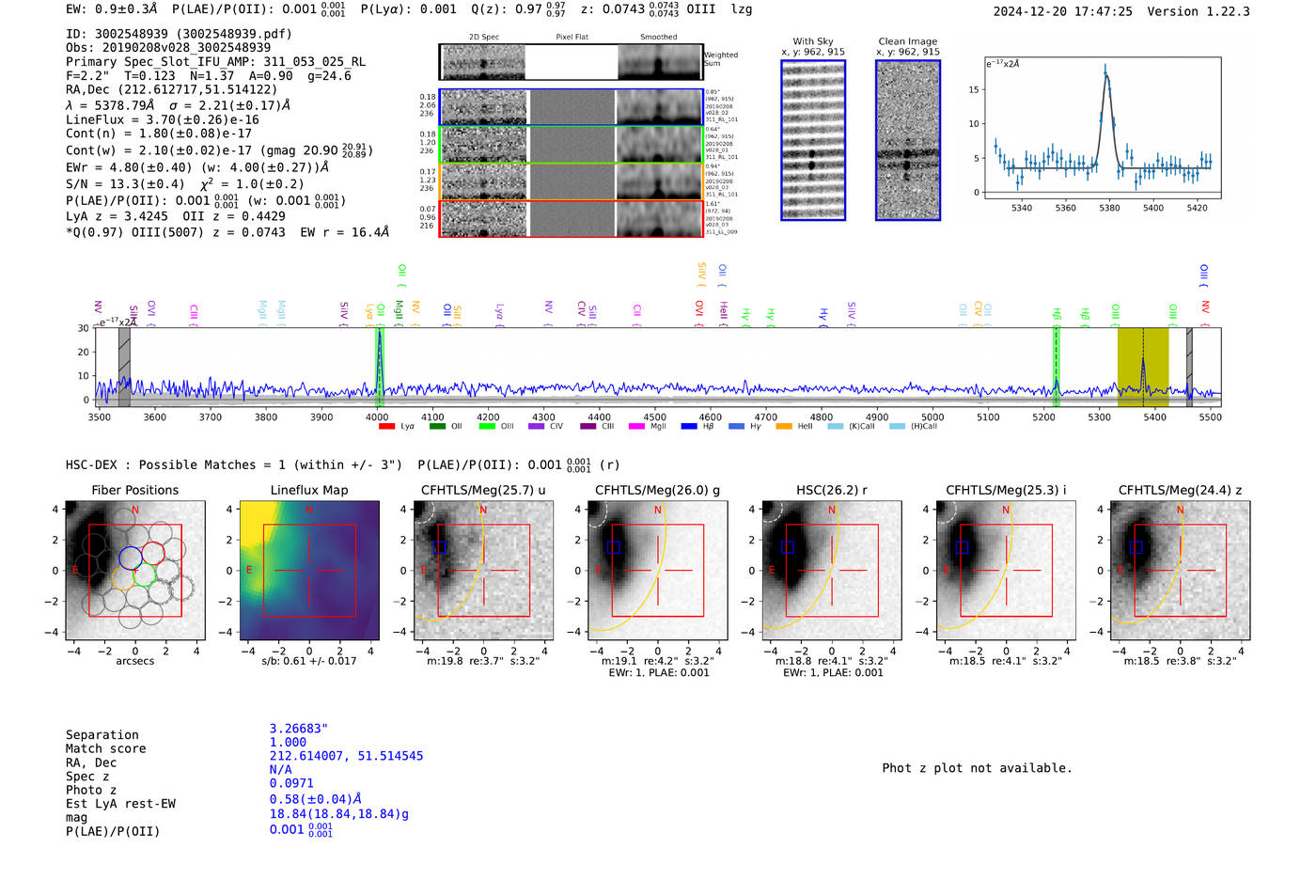1316x896 pixels.
Task: Click the blue-bordered 2D spectrum row
Action: click(x=571, y=107)
